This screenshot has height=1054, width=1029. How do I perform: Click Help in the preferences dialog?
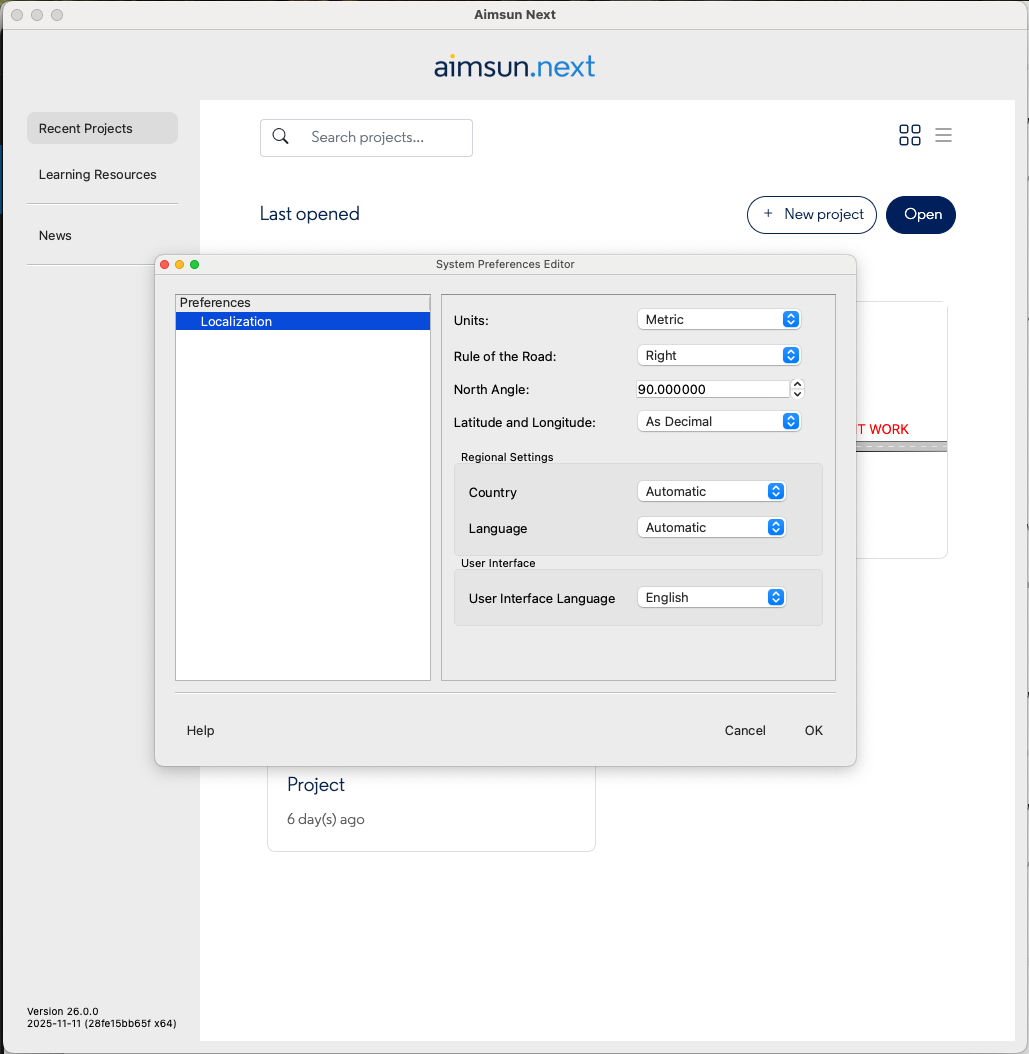[x=200, y=731]
